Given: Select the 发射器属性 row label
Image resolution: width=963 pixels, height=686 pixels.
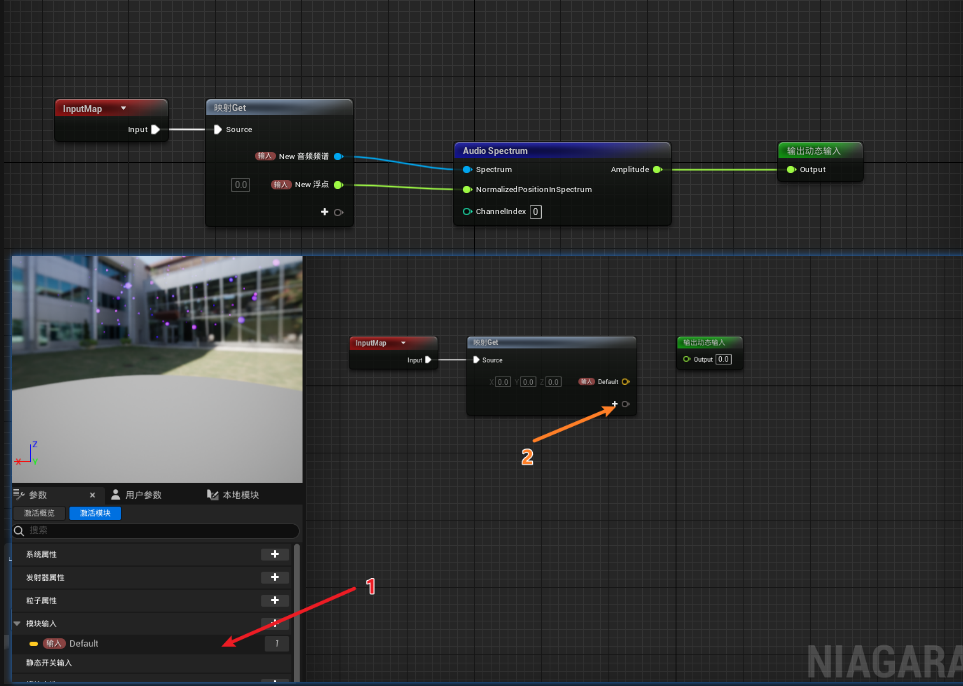Looking at the screenshot, I should [45, 578].
